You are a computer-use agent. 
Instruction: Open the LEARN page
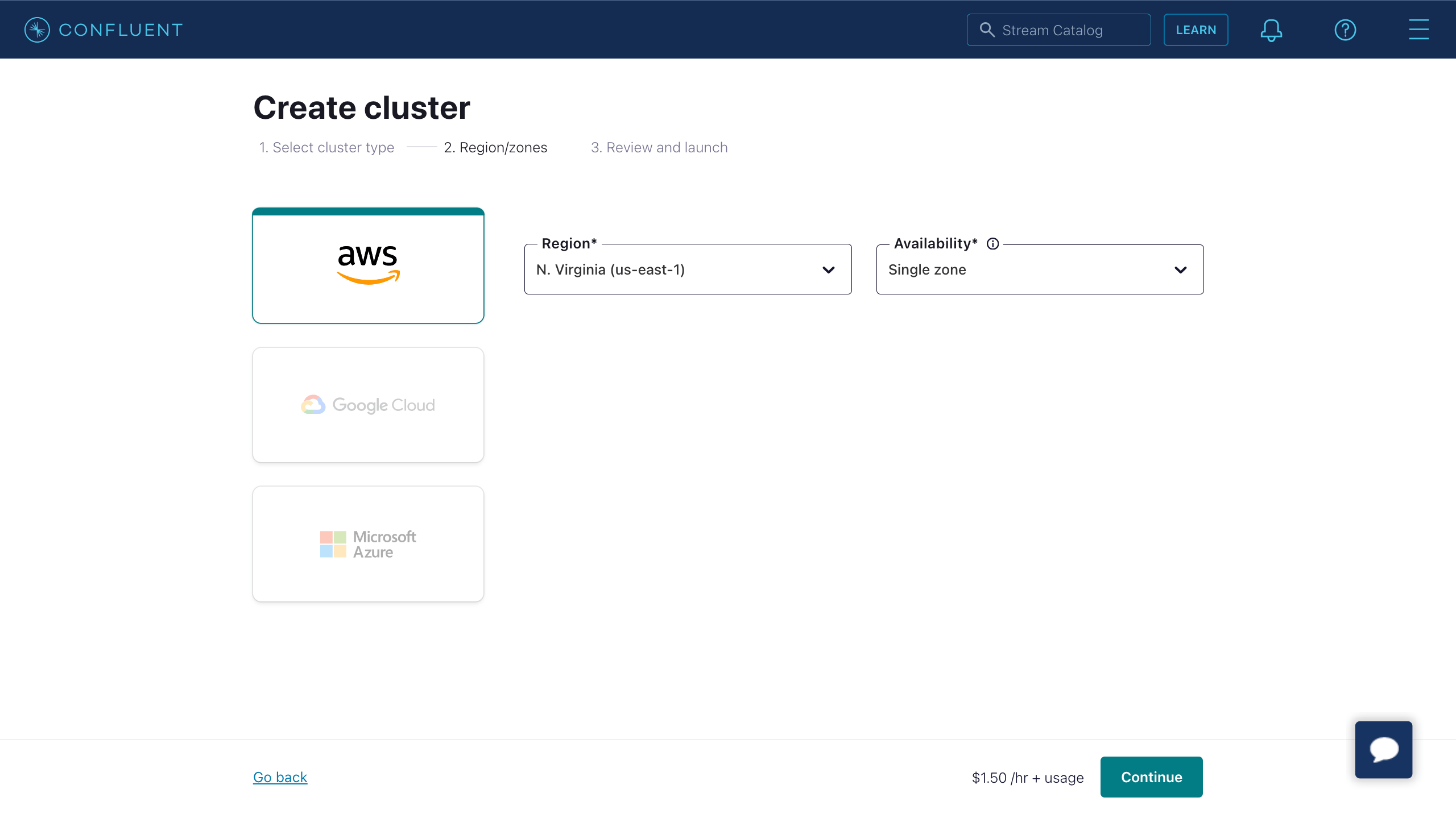click(x=1196, y=30)
